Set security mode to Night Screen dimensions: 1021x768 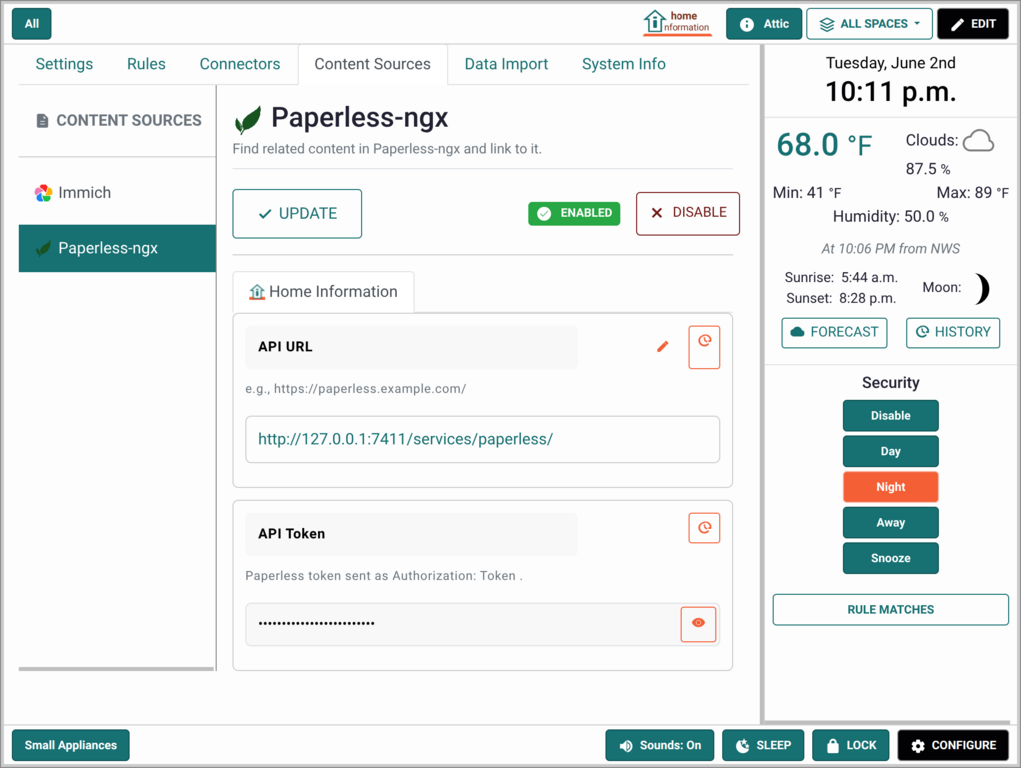[x=891, y=487]
